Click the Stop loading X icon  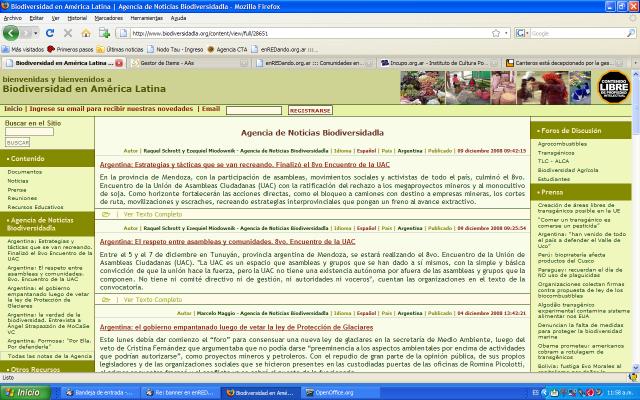[68, 33]
